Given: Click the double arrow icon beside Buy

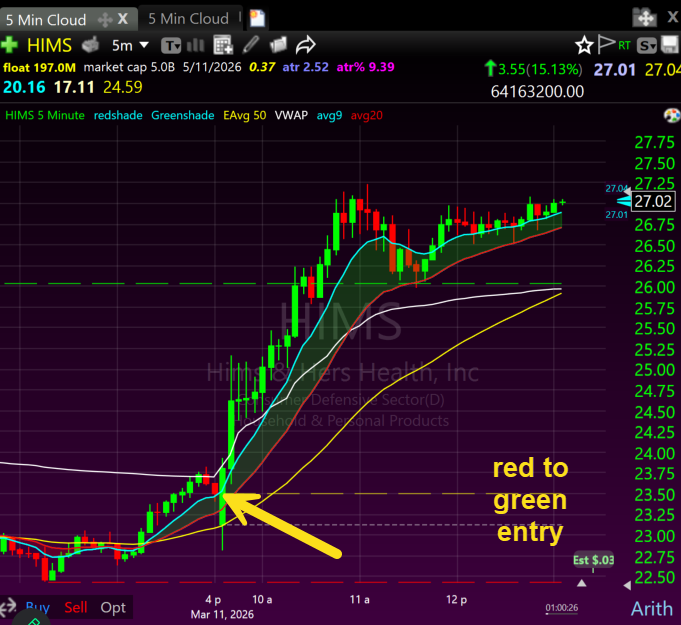Looking at the screenshot, I should (8, 606).
